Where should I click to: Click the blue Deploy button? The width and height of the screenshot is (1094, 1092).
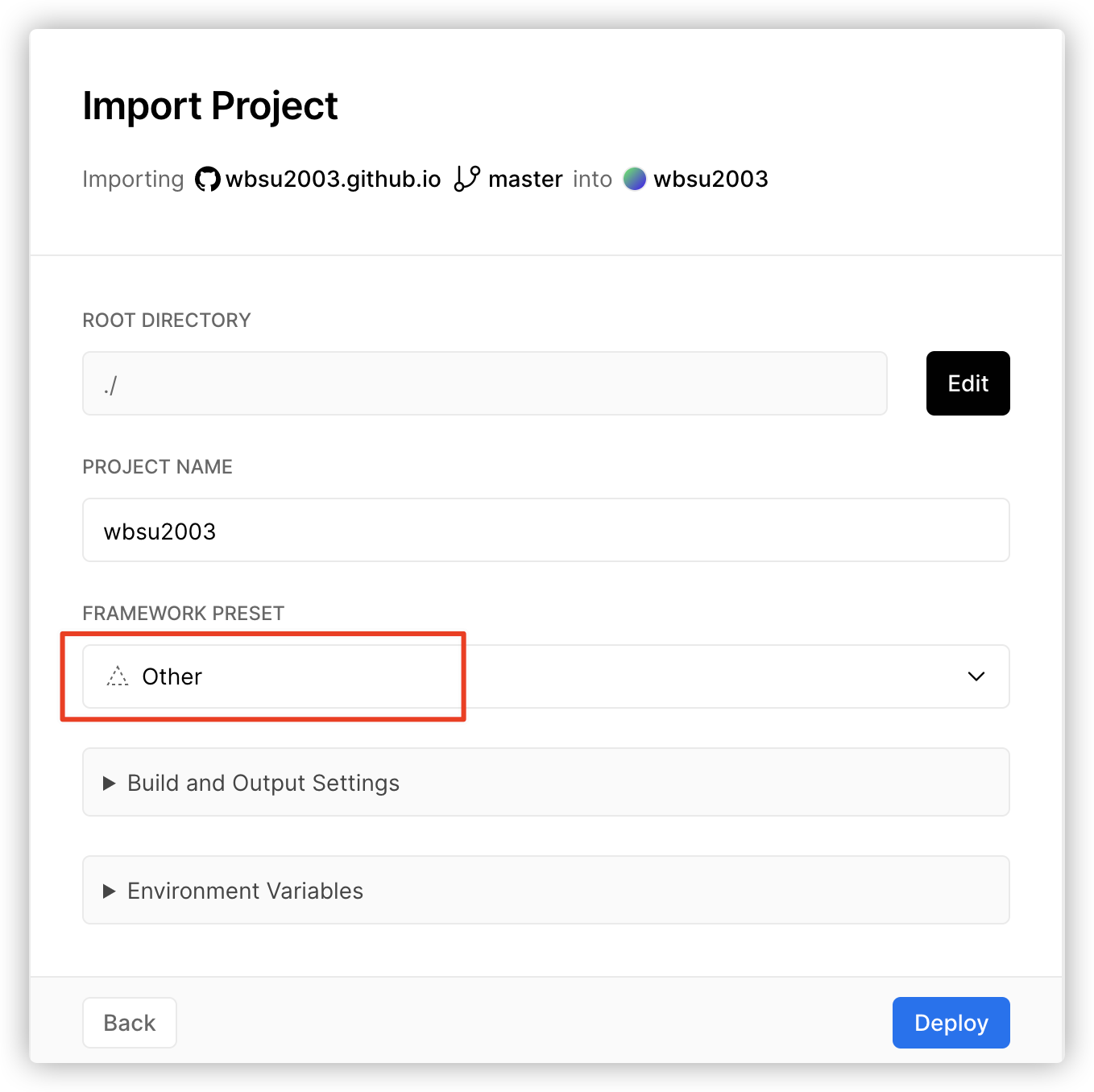point(951,1023)
